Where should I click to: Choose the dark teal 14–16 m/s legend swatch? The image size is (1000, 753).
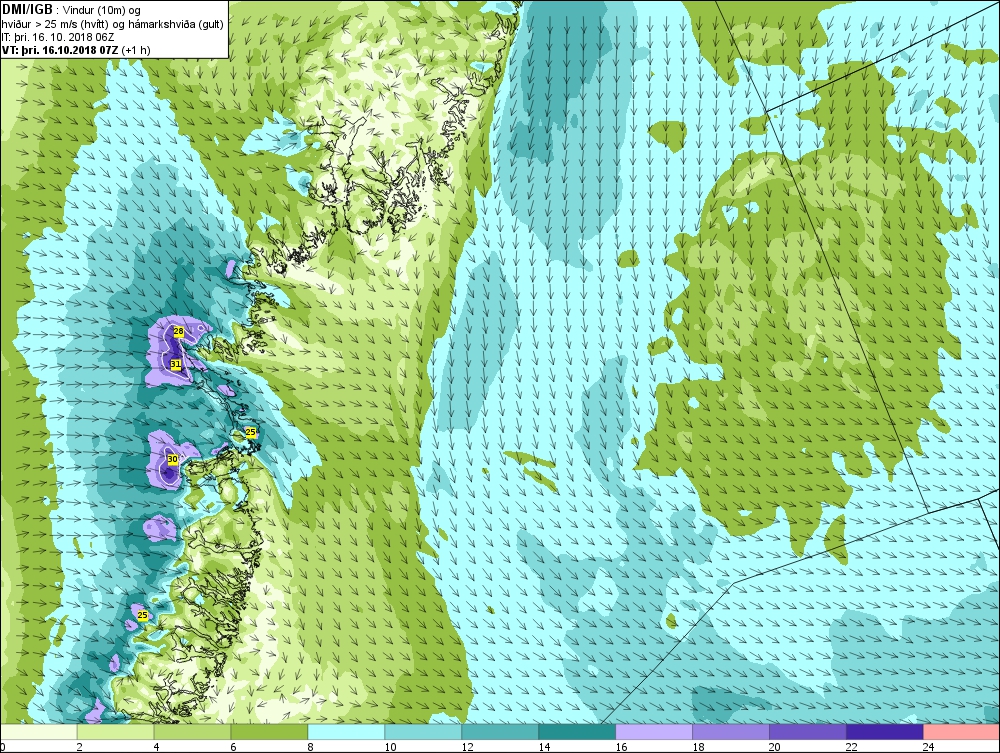coord(577,732)
